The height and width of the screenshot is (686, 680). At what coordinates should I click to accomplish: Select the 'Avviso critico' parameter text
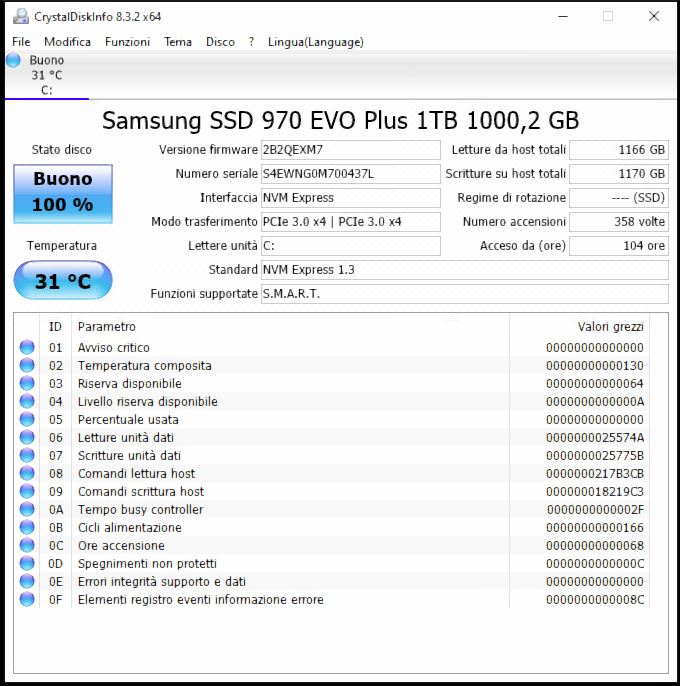(113, 347)
